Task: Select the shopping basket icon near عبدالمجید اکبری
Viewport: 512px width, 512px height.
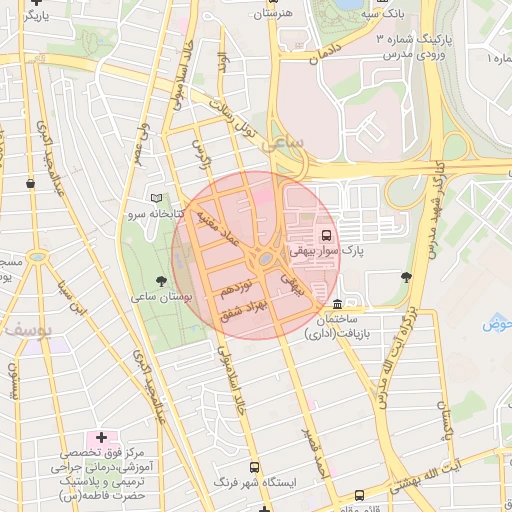Action: (x=30, y=183)
